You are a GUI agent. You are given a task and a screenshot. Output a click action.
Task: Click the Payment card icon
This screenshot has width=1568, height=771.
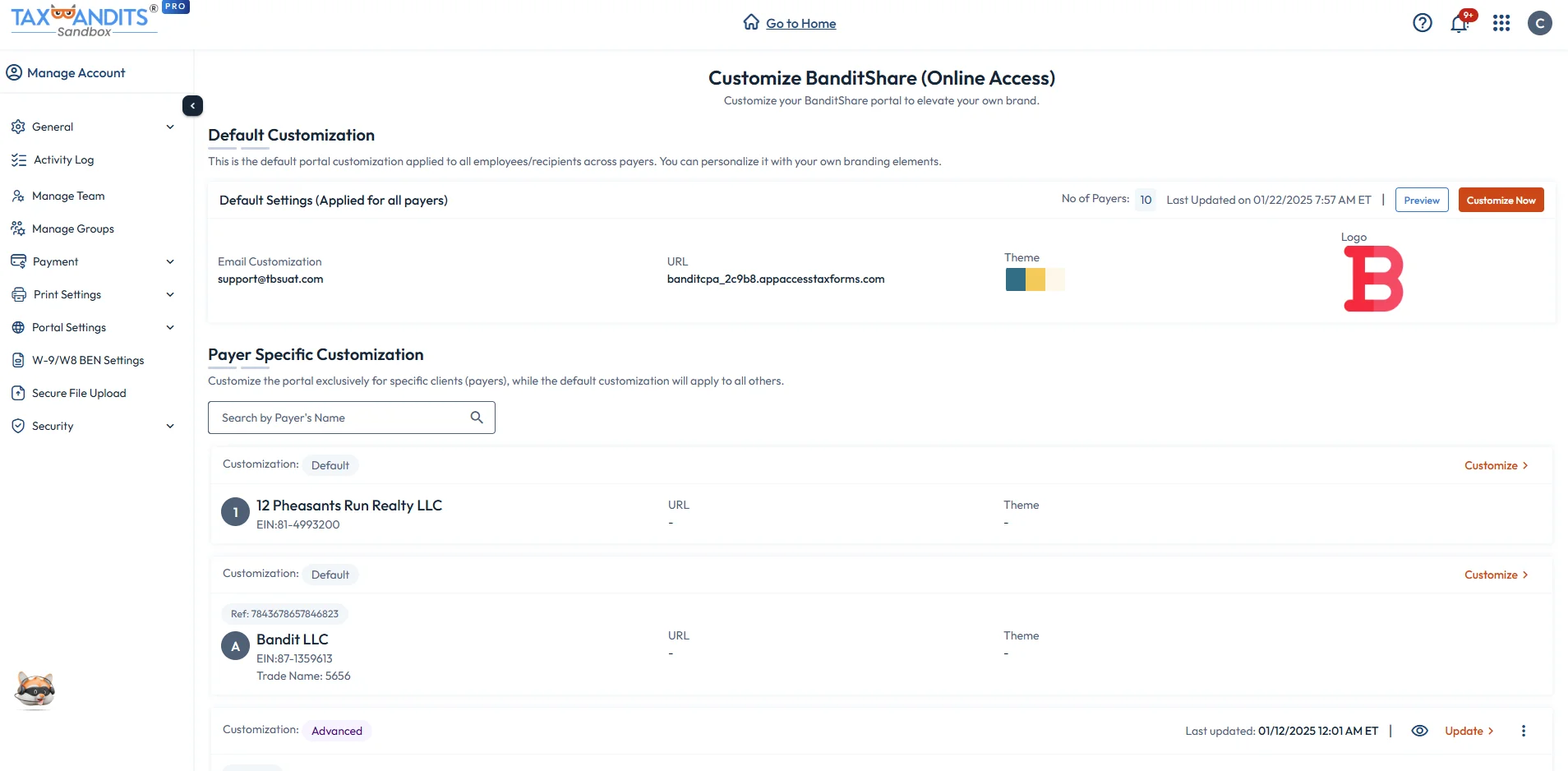[18, 261]
